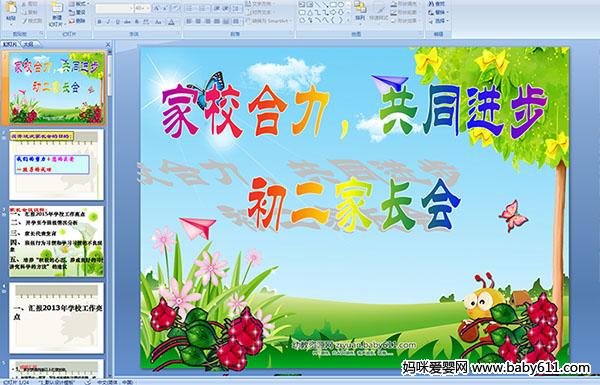The image size is (600, 385).
Task: Click the font color A icon
Action: click(x=171, y=22)
